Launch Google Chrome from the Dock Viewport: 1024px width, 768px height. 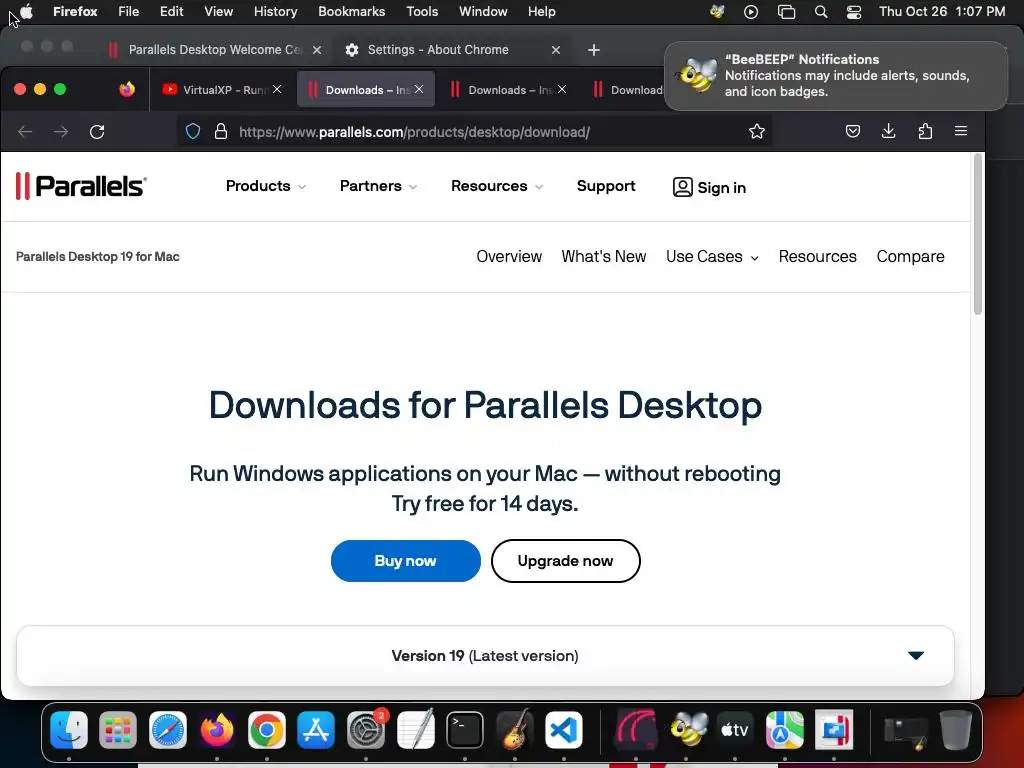266,729
